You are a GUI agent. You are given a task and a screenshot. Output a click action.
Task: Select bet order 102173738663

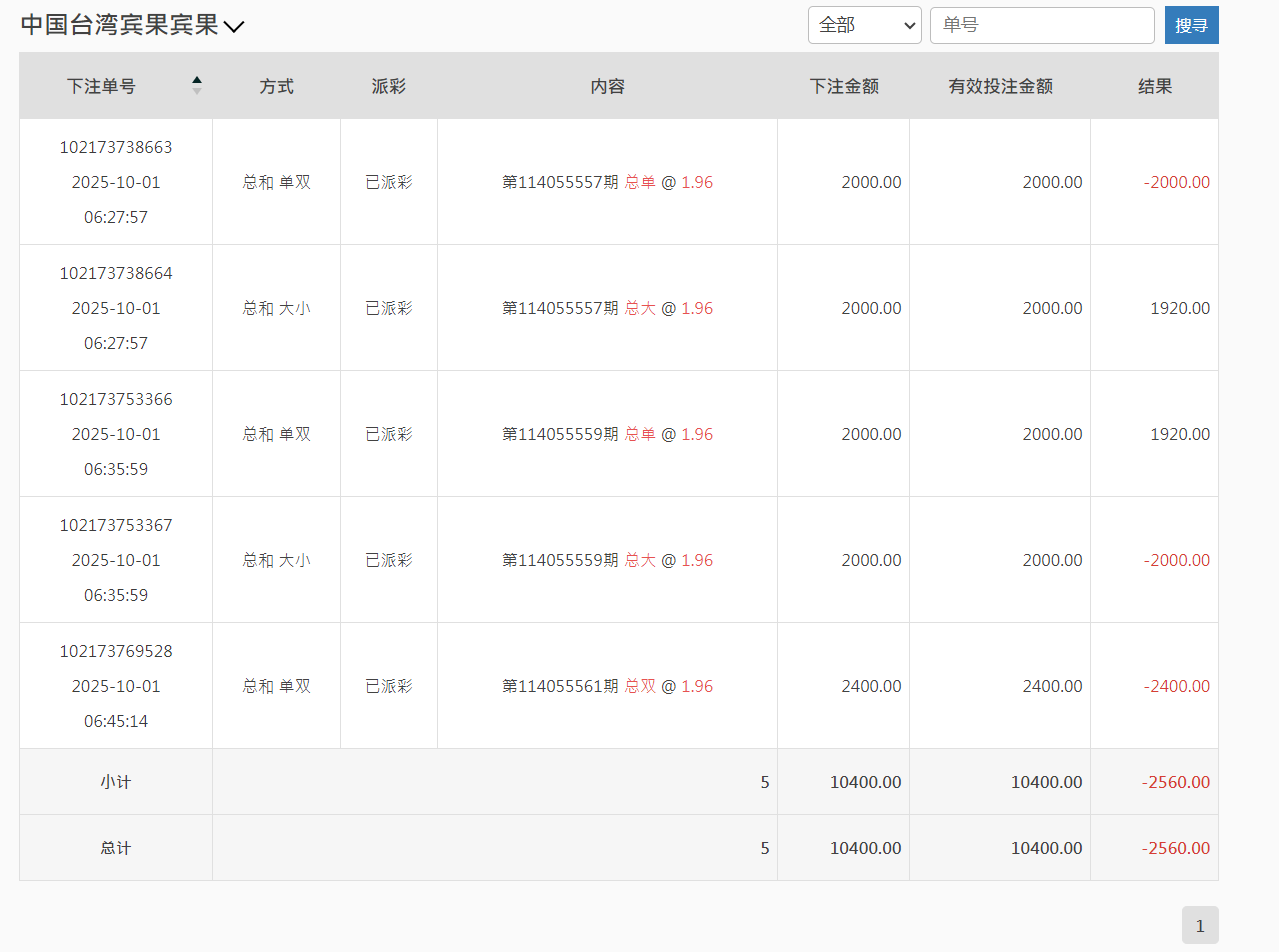[115, 146]
